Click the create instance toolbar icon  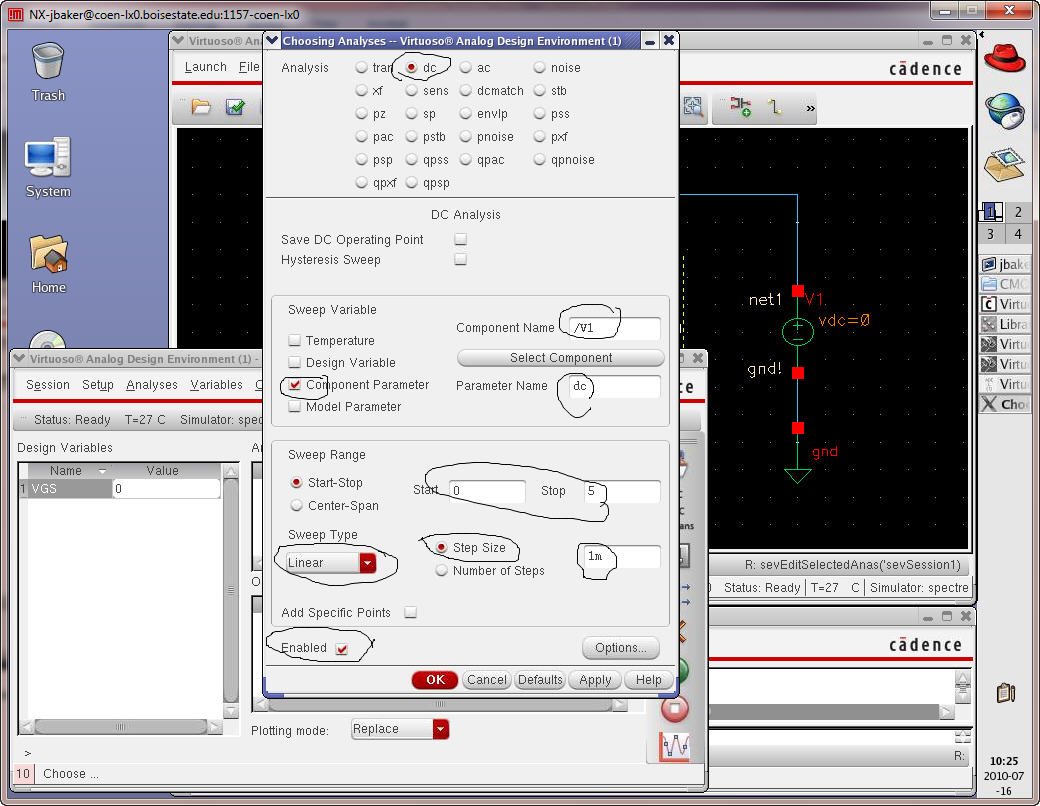click(x=741, y=107)
